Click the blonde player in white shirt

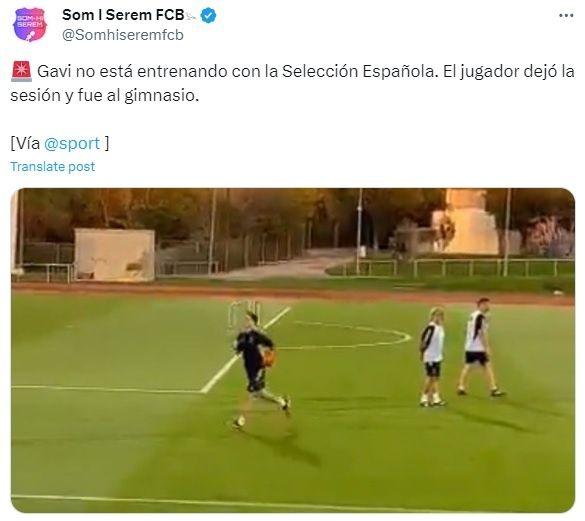433,357
